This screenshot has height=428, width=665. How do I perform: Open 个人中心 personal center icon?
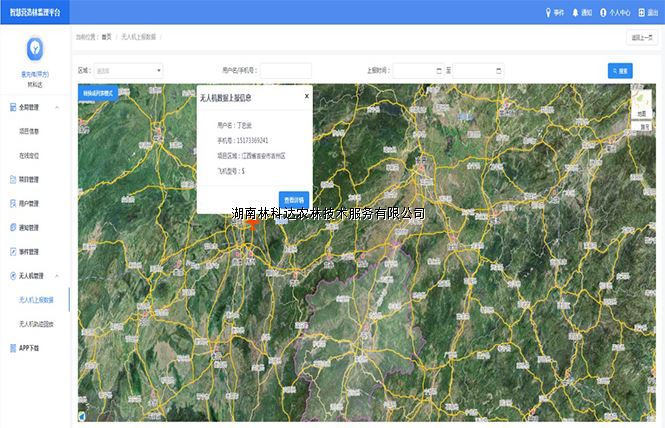(x=603, y=12)
